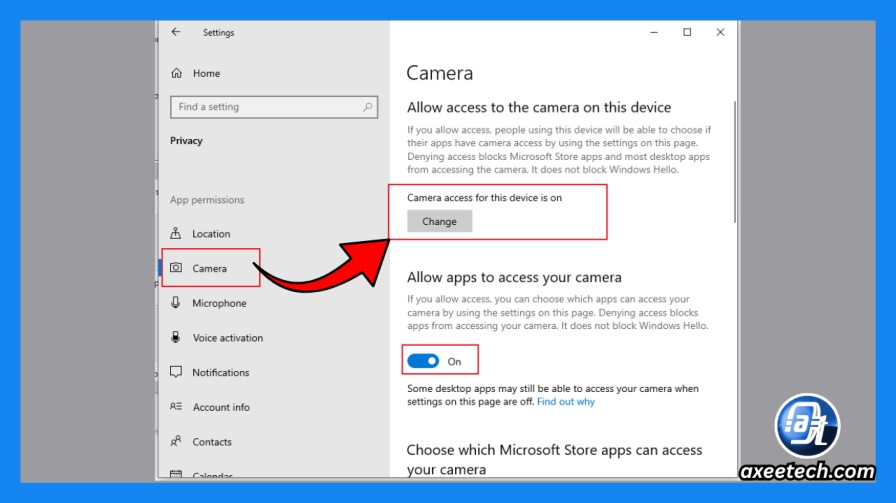Open Microphone permissions
This screenshot has height=503, width=896.
click(x=219, y=303)
